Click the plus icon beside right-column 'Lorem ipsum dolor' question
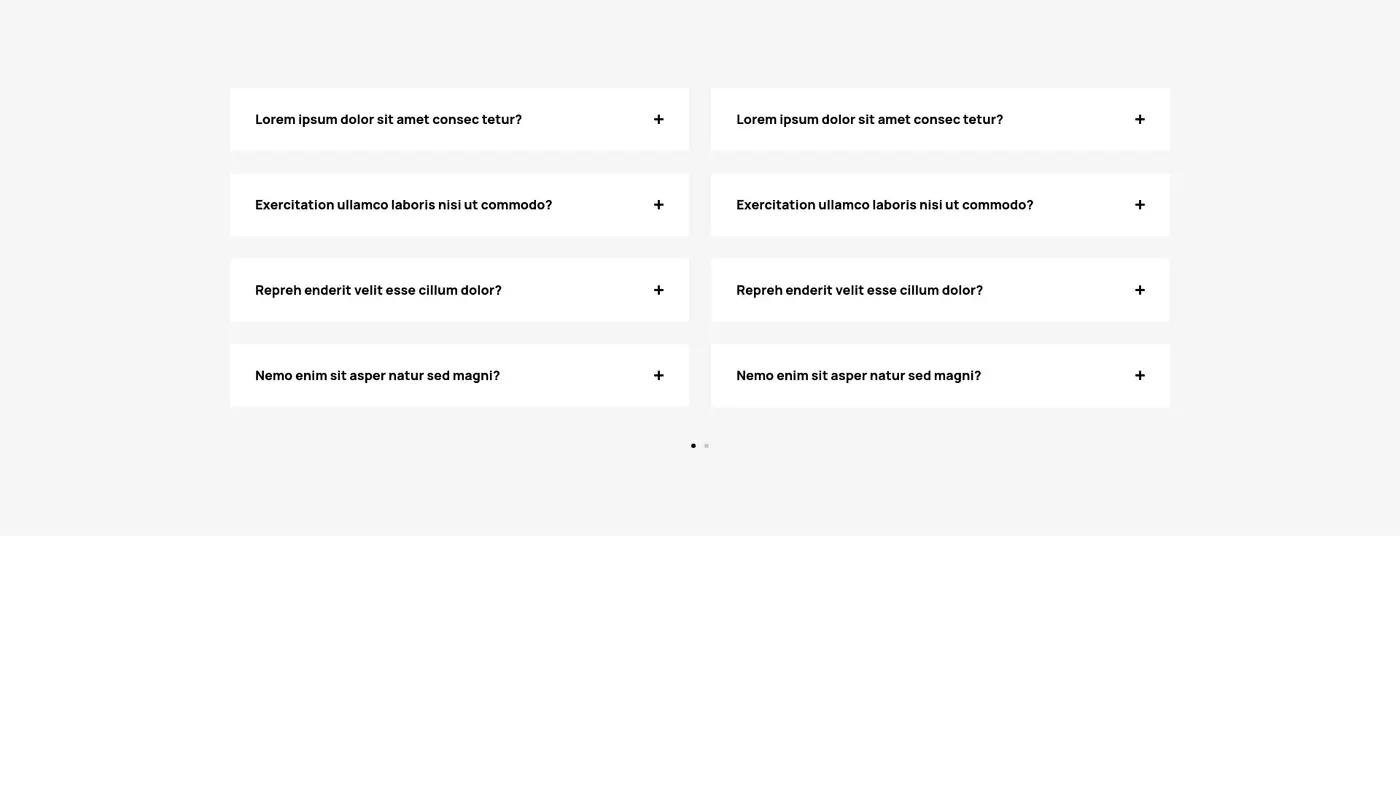 1139,119
